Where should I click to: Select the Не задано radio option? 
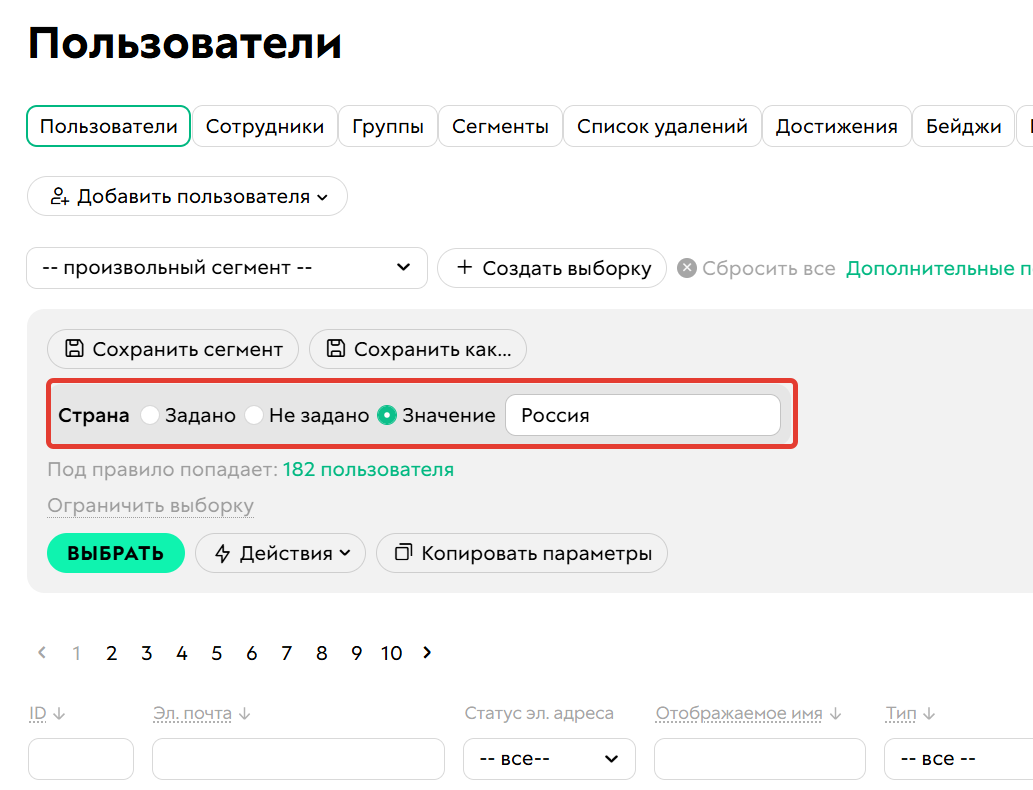click(254, 414)
